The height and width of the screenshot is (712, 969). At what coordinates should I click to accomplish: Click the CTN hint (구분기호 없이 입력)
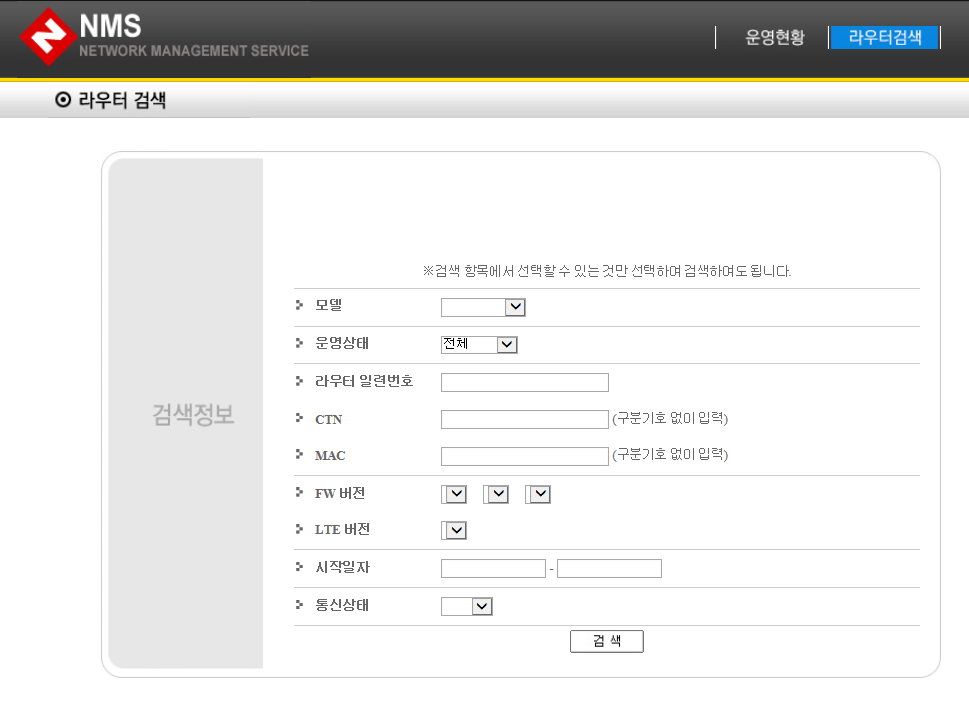pos(670,418)
